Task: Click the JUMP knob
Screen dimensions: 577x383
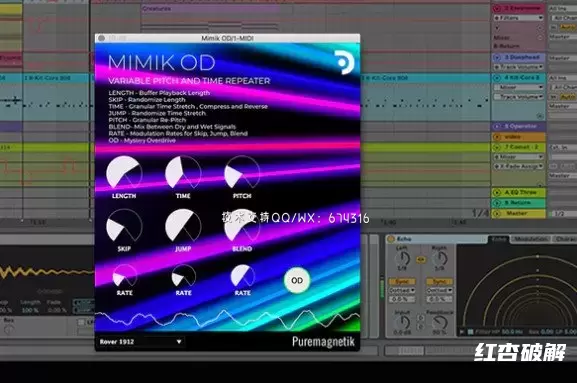Action: point(183,226)
